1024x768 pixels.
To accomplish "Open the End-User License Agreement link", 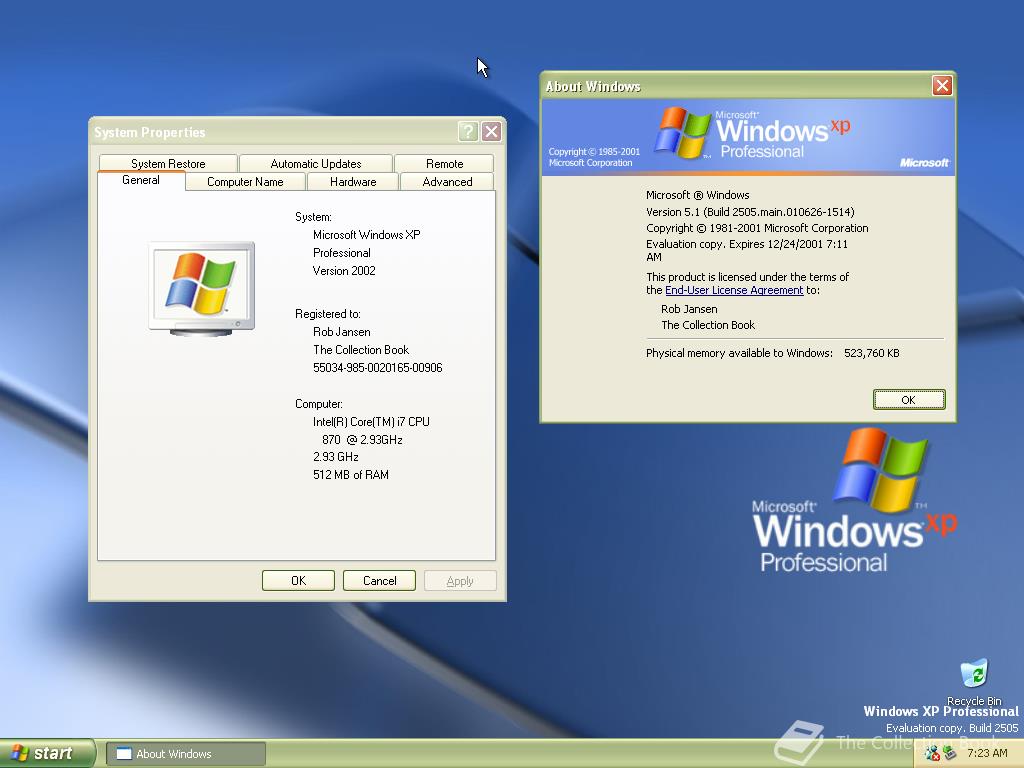I will pyautogui.click(x=733, y=290).
